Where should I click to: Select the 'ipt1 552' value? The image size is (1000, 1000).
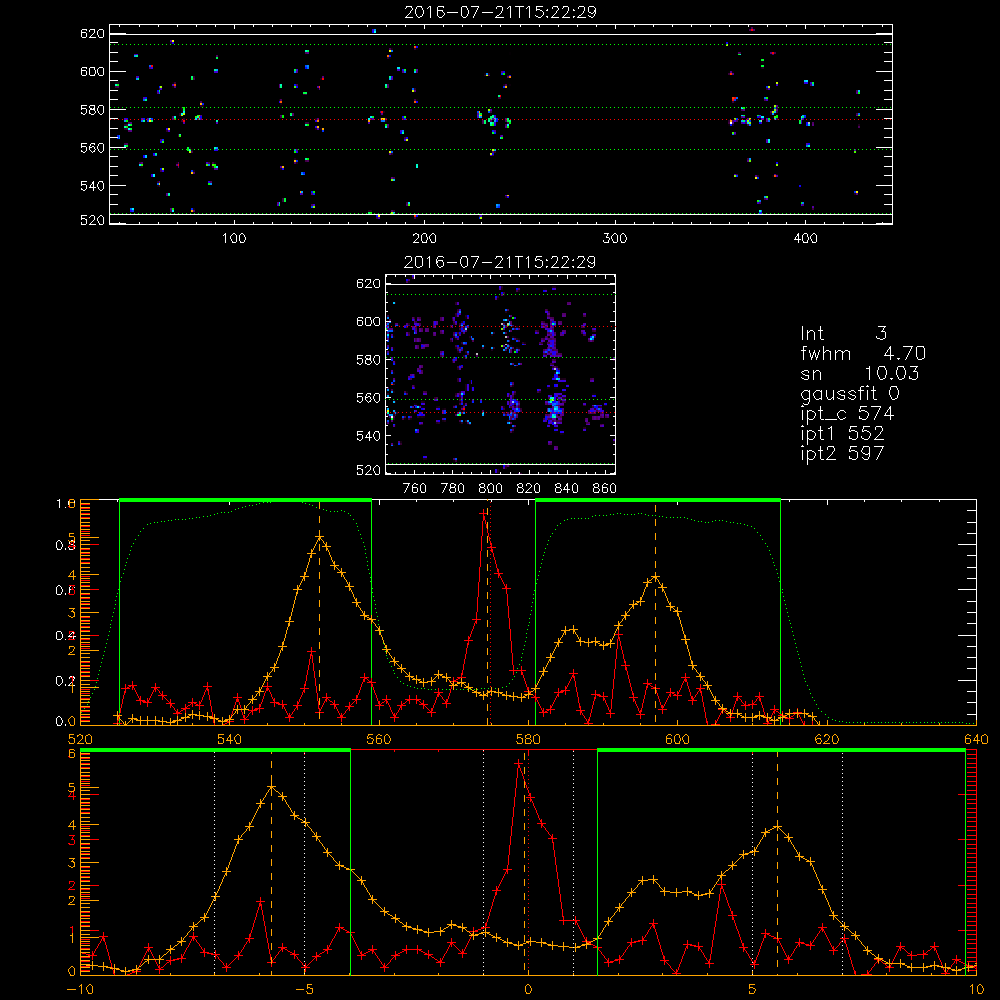[x=842, y=434]
